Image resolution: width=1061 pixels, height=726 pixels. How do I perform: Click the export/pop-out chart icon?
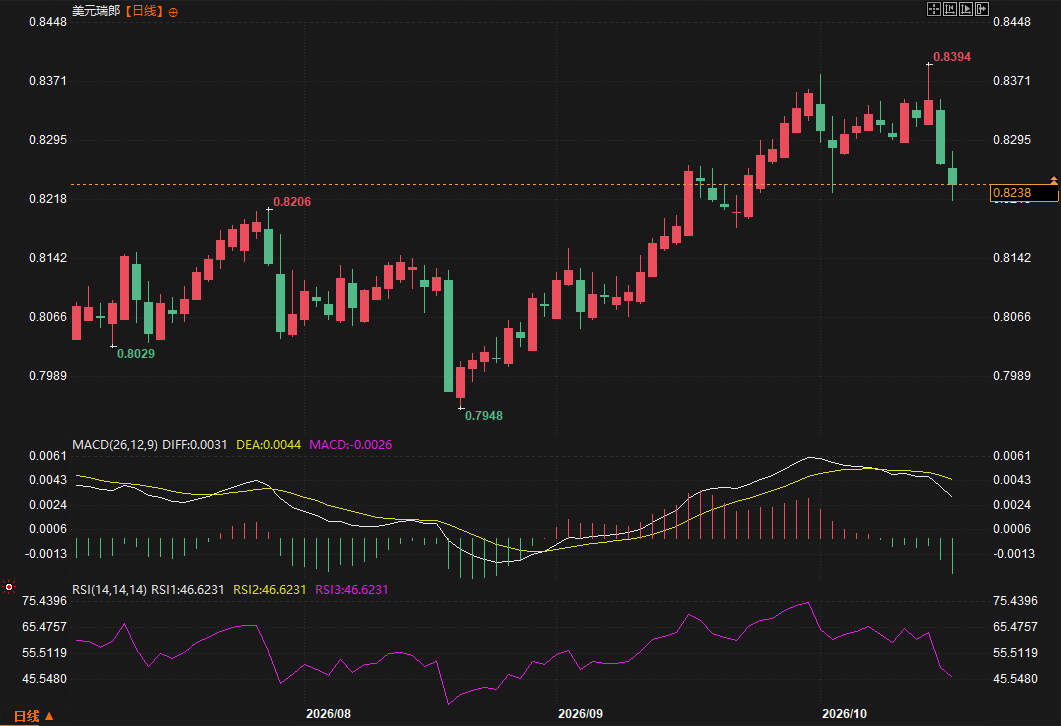(x=982, y=9)
